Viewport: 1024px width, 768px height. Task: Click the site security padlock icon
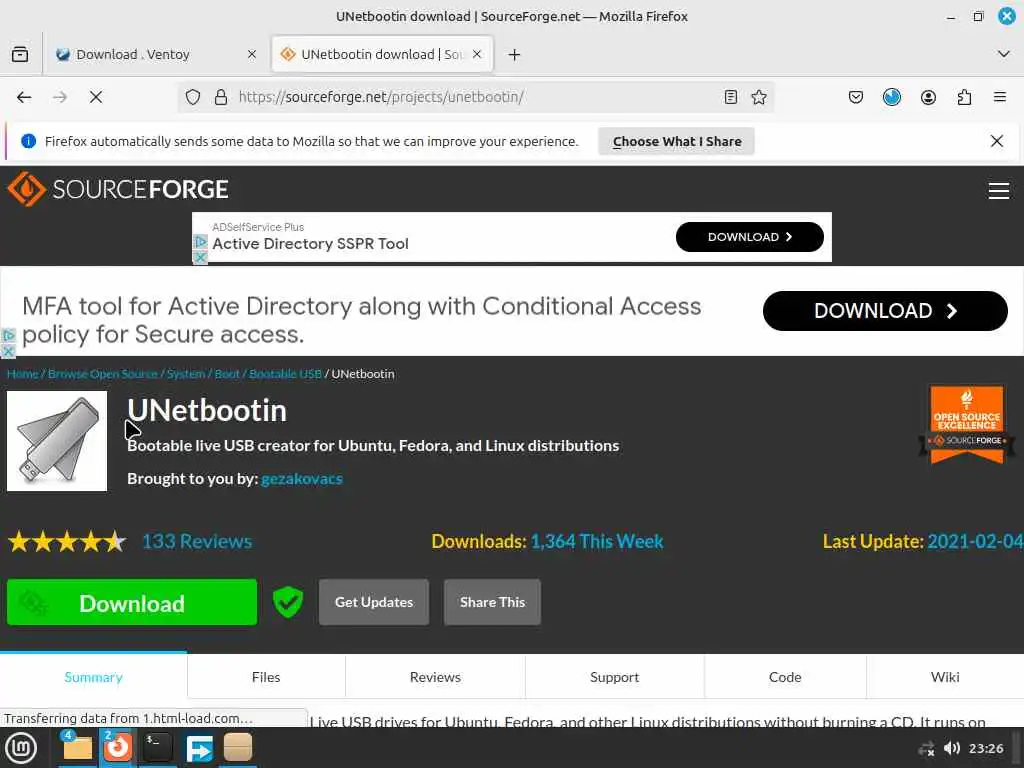[x=221, y=97]
